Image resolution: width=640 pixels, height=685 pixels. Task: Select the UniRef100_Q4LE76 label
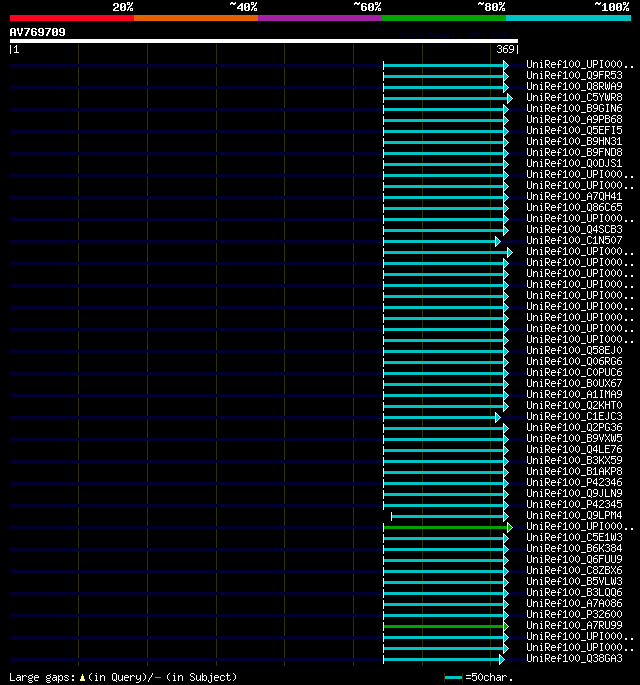click(x=574, y=449)
